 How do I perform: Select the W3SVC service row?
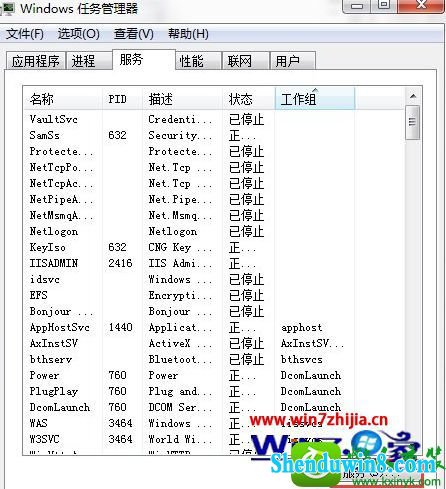213,439
